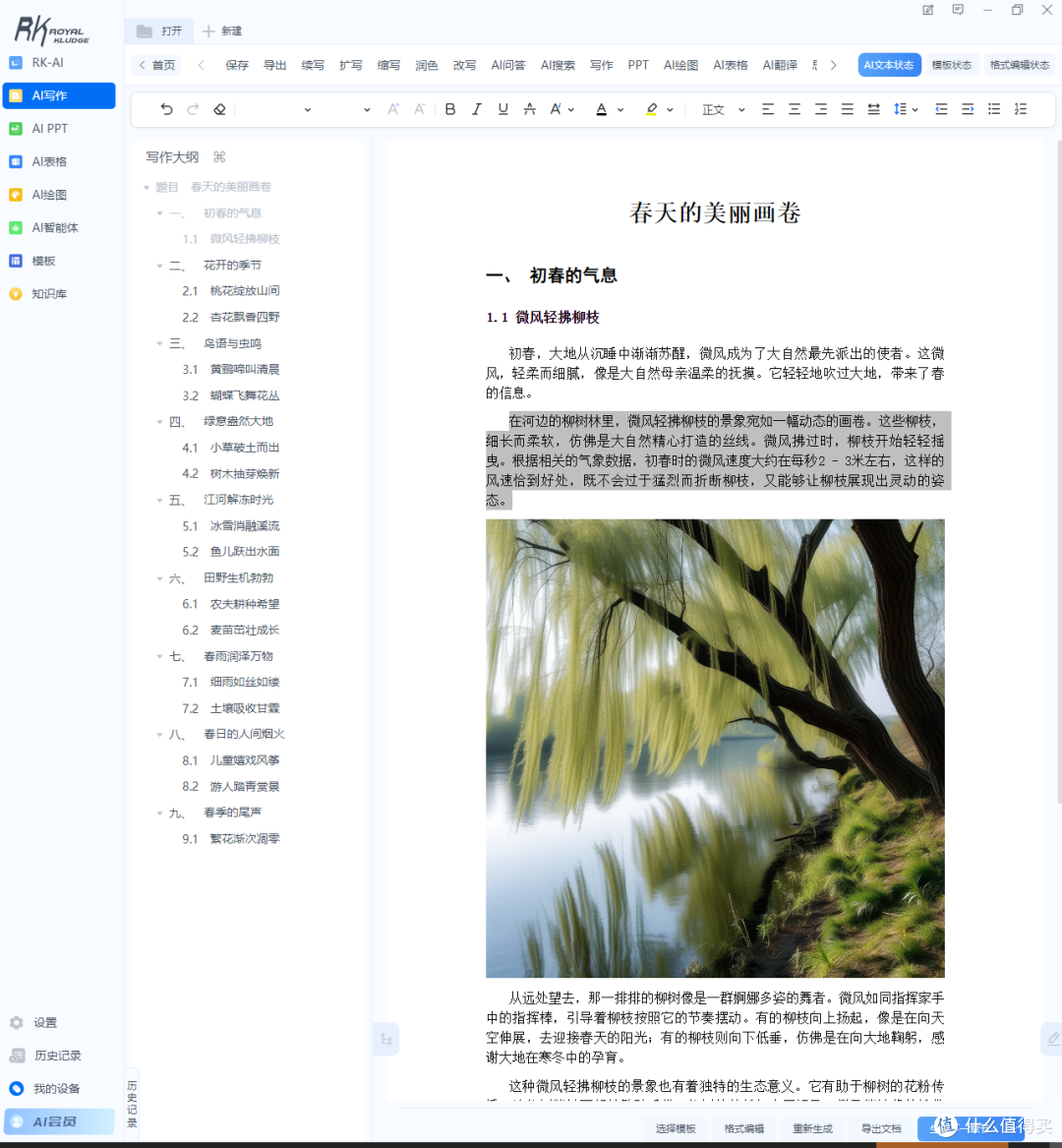Insert numbered list

tap(1021, 109)
